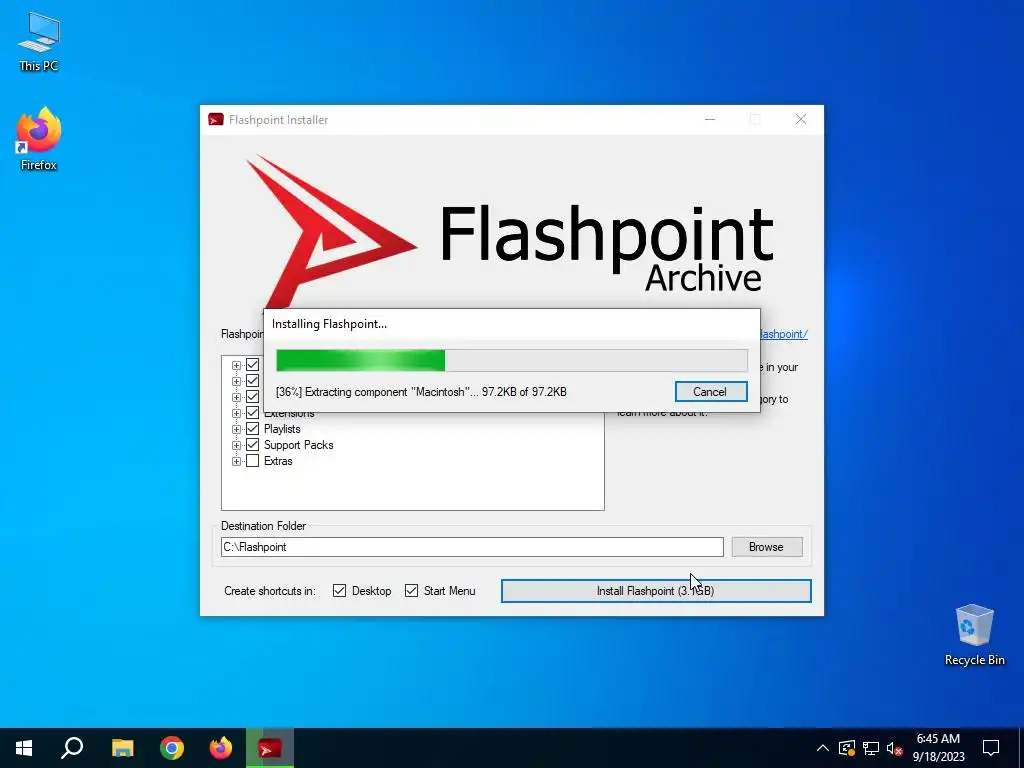Check the Extras component checkbox
The height and width of the screenshot is (768, 1024).
coord(253,461)
